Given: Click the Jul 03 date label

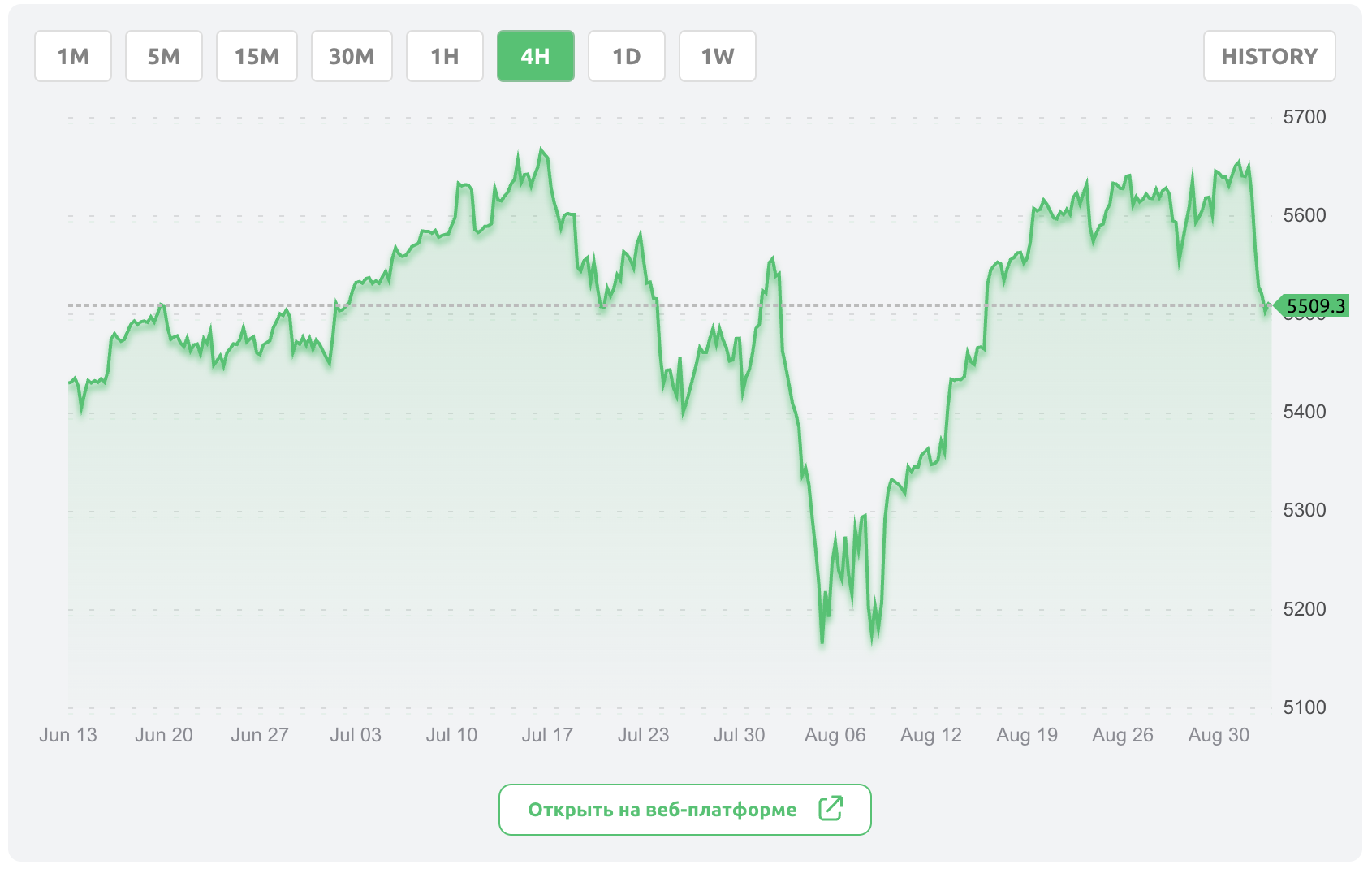Looking at the screenshot, I should tap(356, 735).
